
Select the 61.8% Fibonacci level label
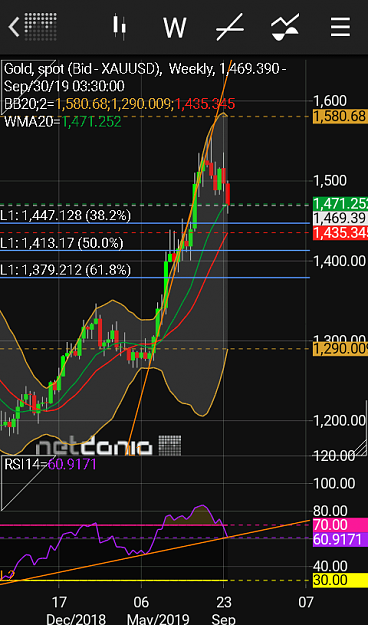click(x=66, y=271)
